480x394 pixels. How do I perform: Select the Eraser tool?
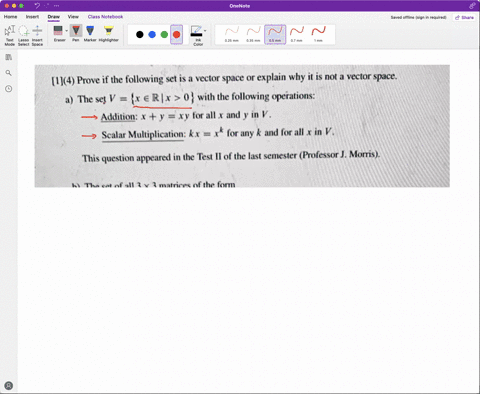[58, 34]
